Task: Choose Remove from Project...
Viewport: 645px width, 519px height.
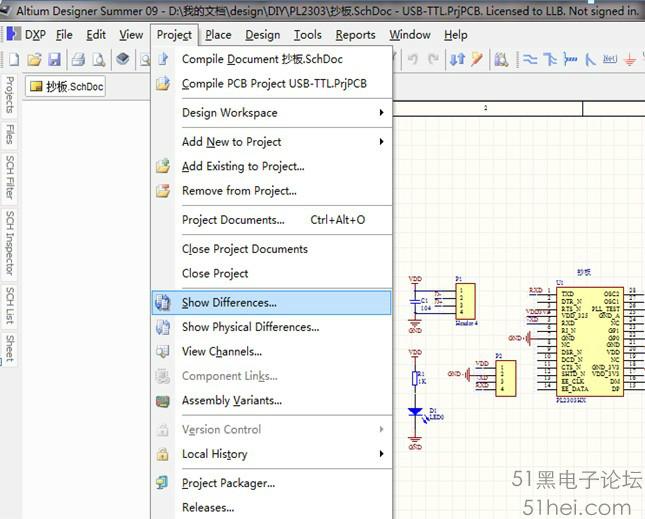Action: [x=271, y=191]
